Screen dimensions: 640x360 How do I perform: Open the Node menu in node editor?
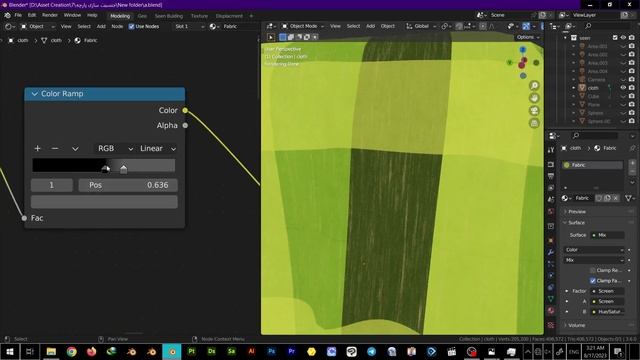(x=117, y=27)
